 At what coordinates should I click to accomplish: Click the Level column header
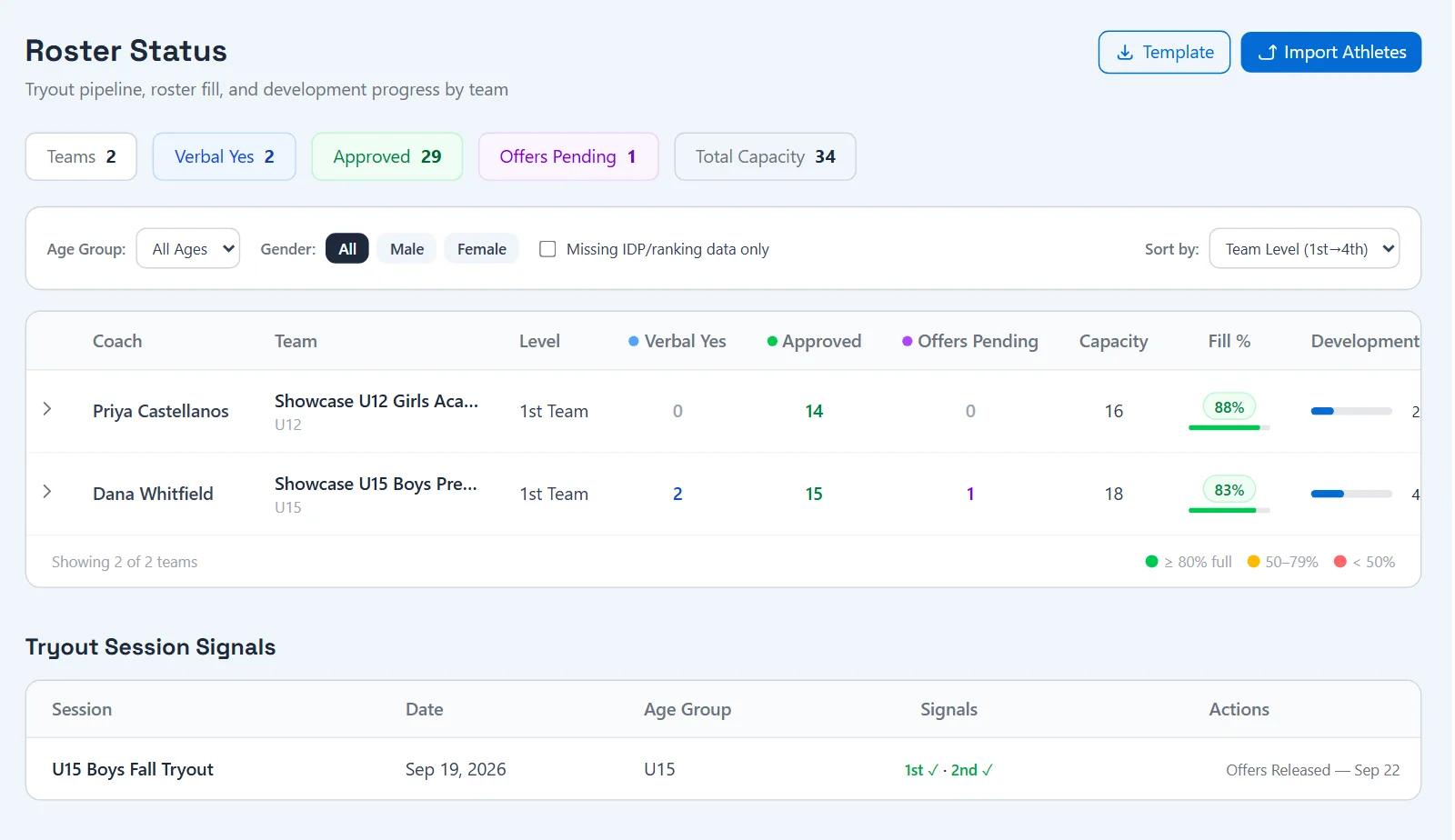tap(539, 341)
